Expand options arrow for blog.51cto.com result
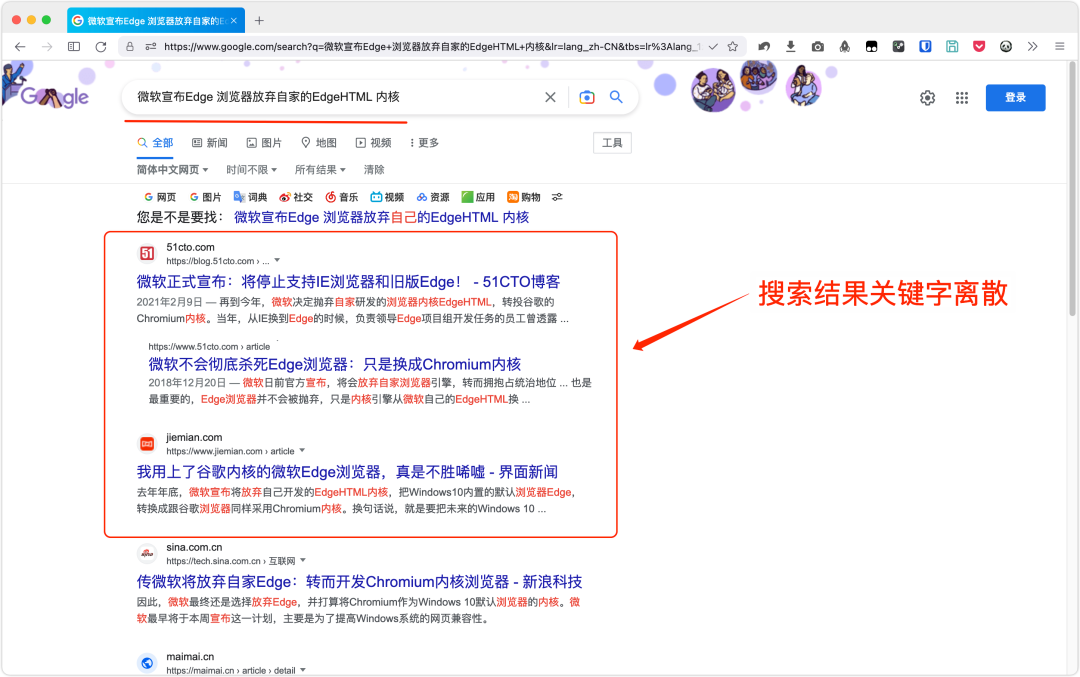This screenshot has width=1080, height=677. 277,260
